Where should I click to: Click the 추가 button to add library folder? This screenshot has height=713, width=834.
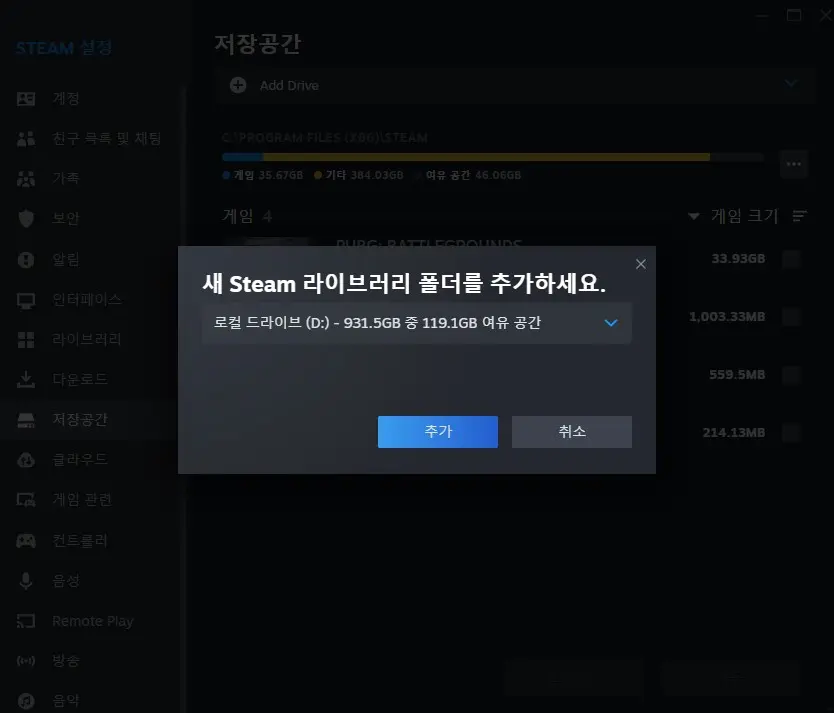[437, 431]
